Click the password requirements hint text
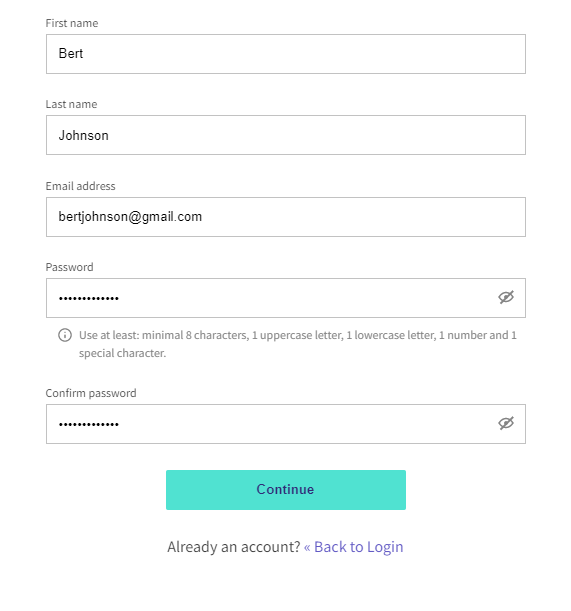This screenshot has width=571, height=611. click(298, 344)
